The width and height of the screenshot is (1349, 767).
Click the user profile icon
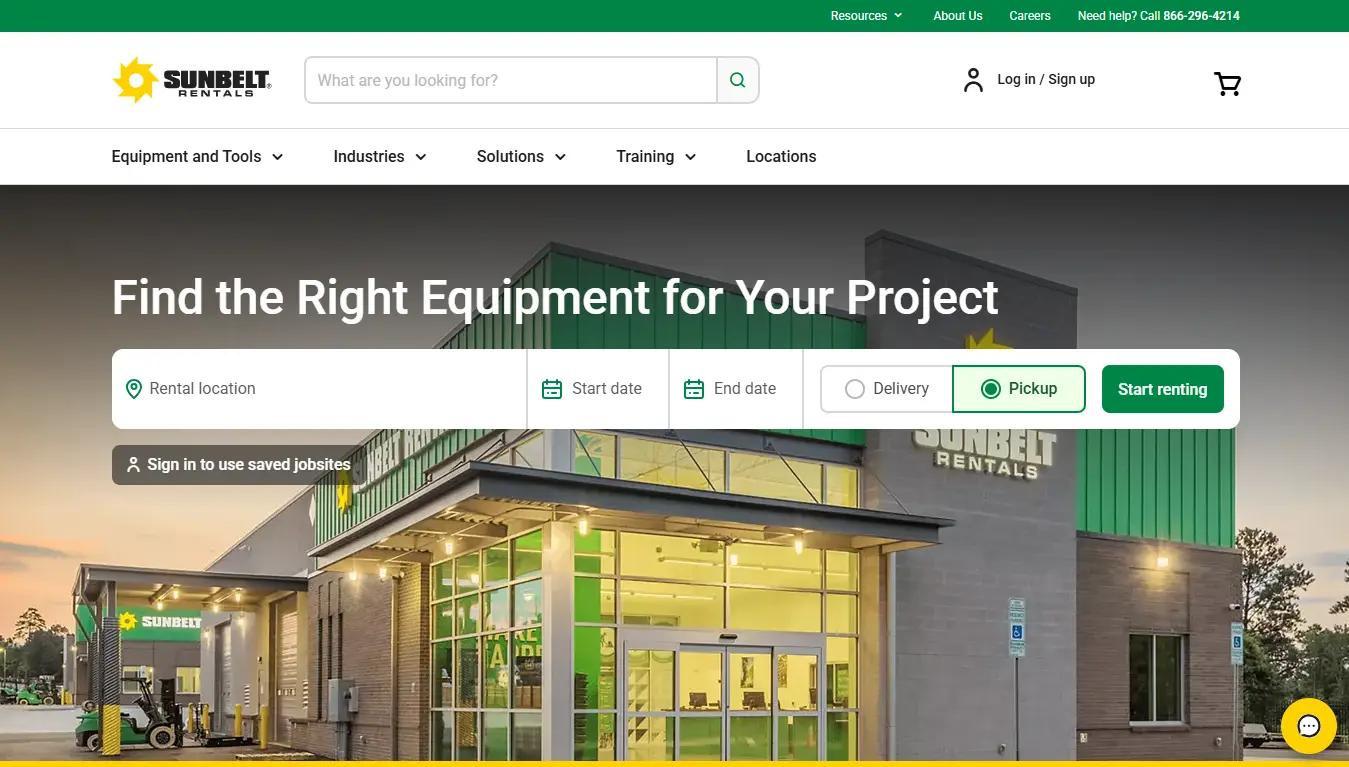click(x=973, y=80)
